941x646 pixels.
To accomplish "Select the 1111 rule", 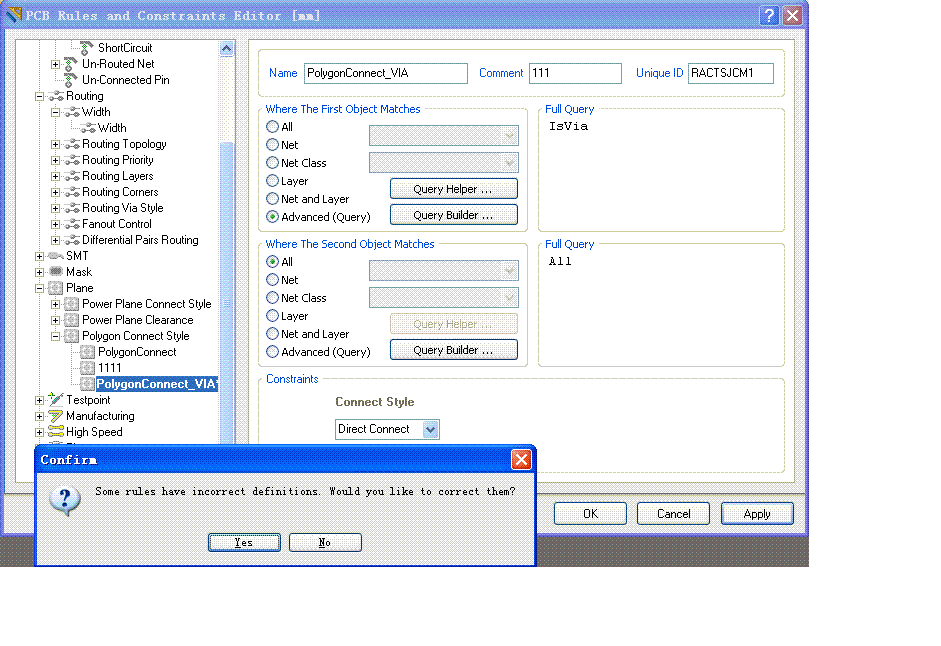I will click(110, 368).
